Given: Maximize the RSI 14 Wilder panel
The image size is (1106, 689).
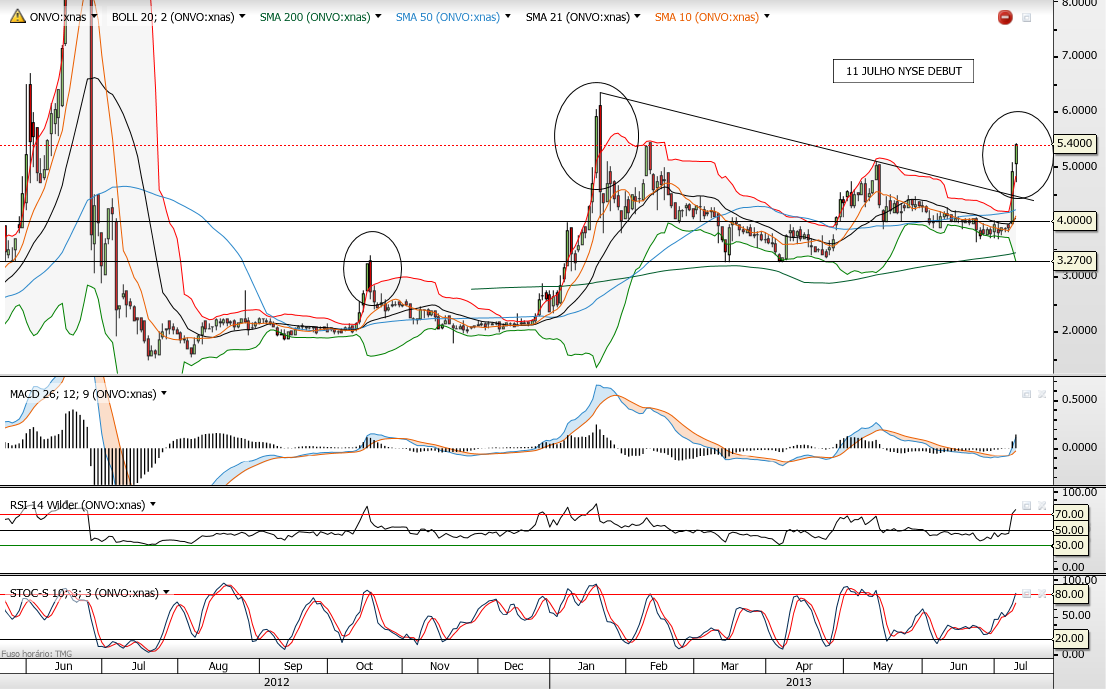Looking at the screenshot, I should 1027,506.
